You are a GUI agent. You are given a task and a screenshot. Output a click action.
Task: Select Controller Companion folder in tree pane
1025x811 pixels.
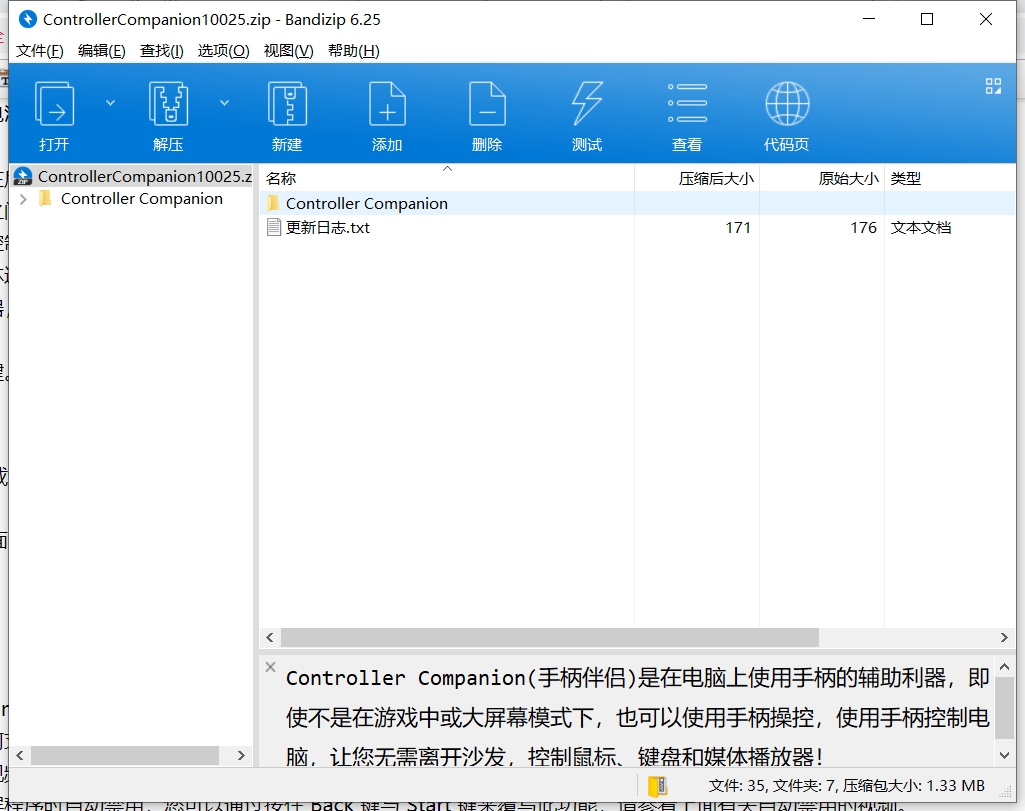click(142, 199)
